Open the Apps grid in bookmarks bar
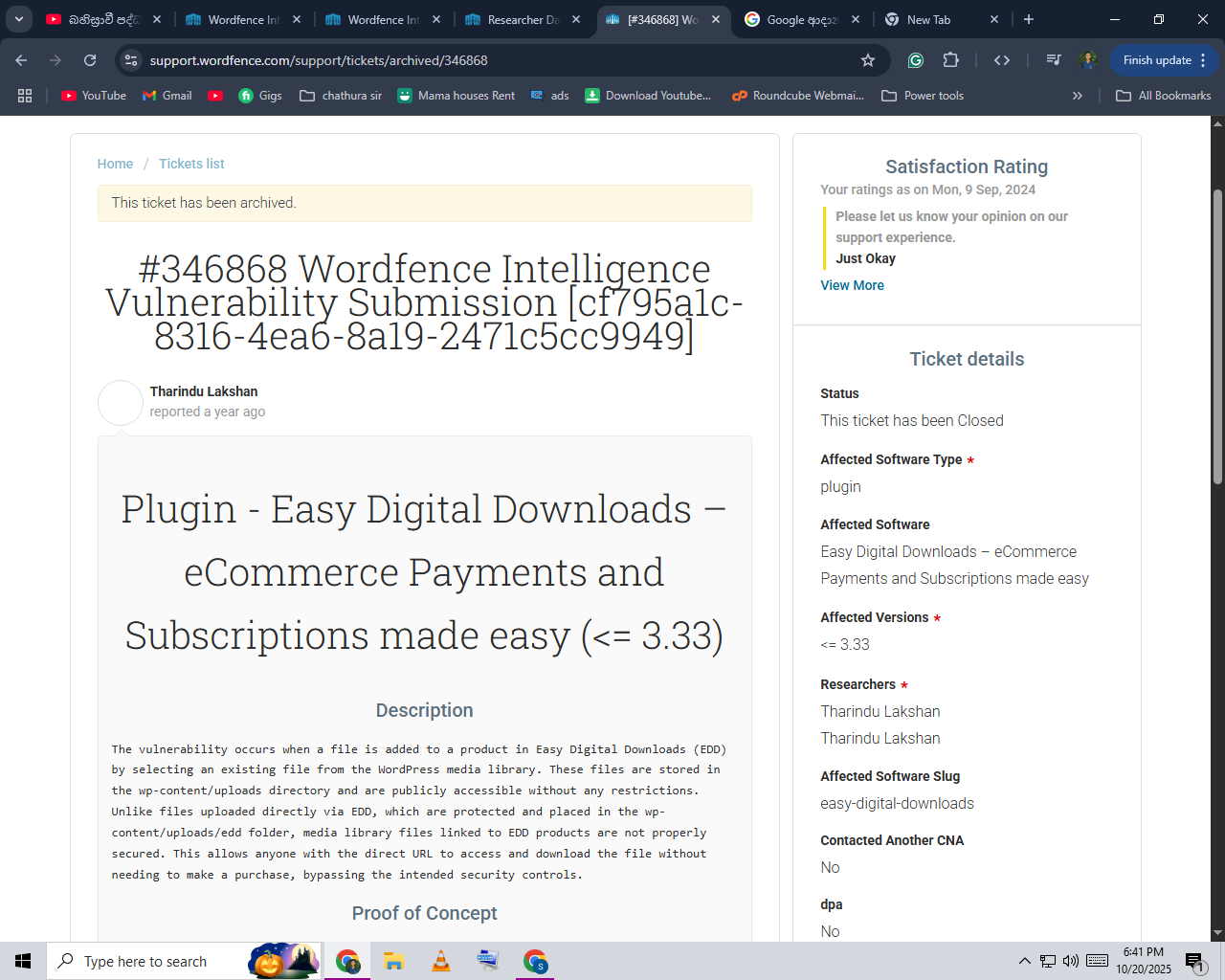Viewport: 1225px width, 980px height. [25, 96]
